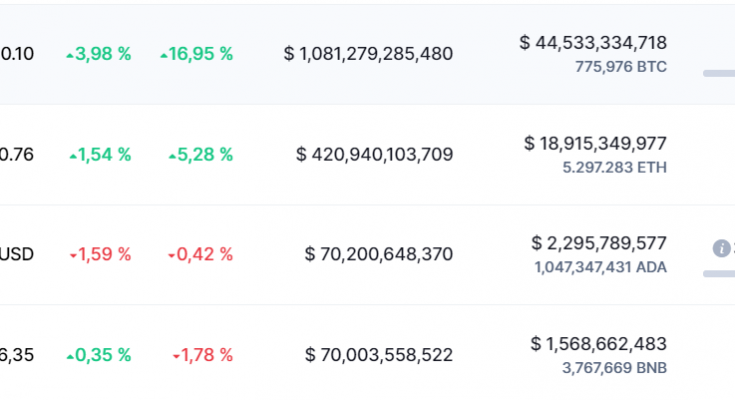This screenshot has height=400, width=735.
Task: Click market cap $ 70,003,558,522
Action: (x=379, y=355)
